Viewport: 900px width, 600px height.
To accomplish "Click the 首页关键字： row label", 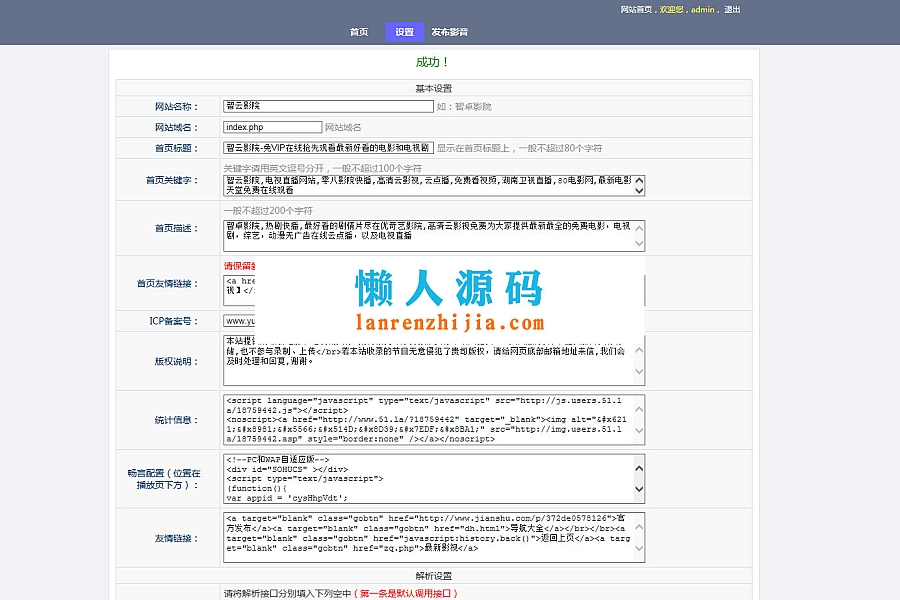I will point(172,180).
